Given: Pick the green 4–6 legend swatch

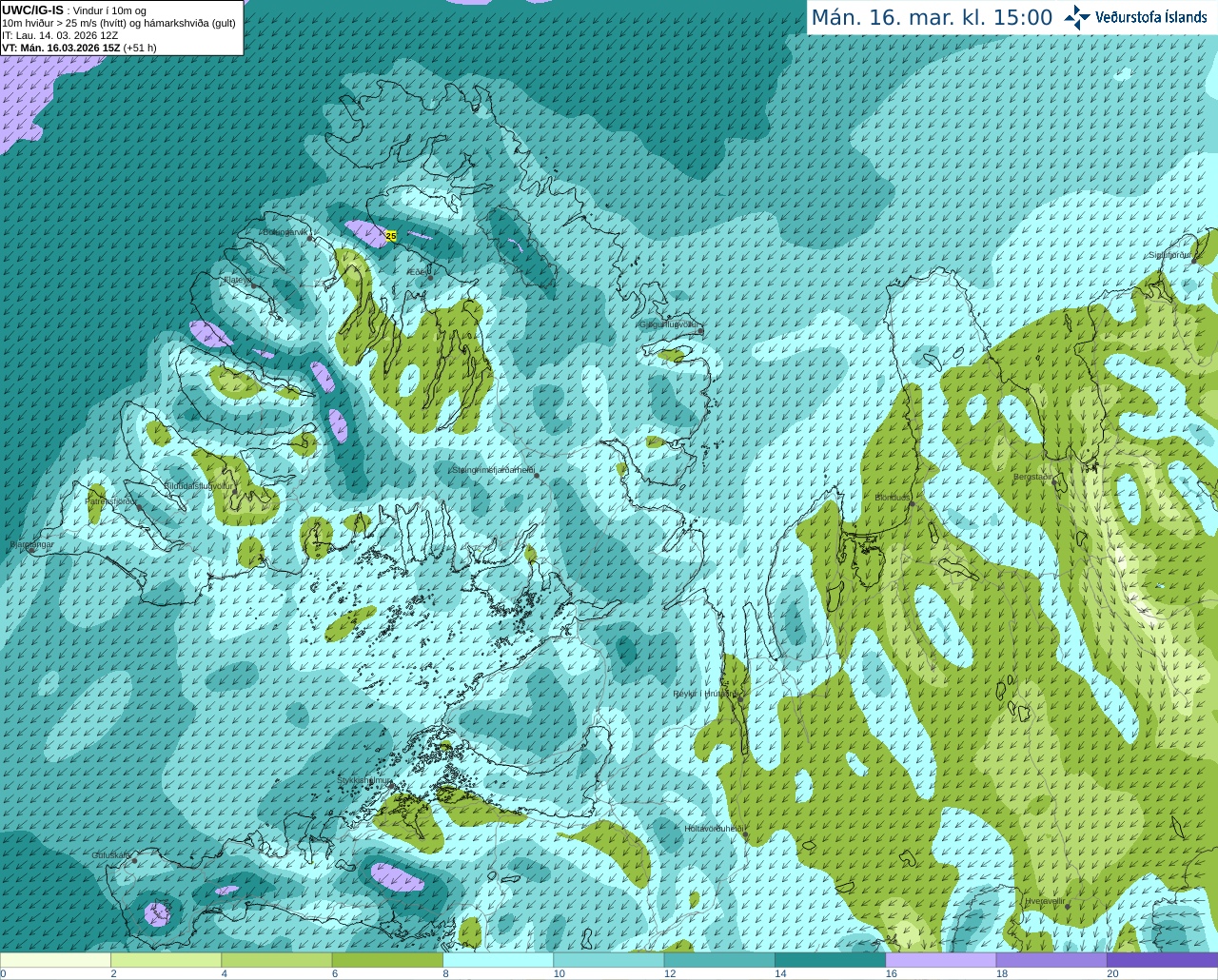Looking at the screenshot, I should [276, 960].
